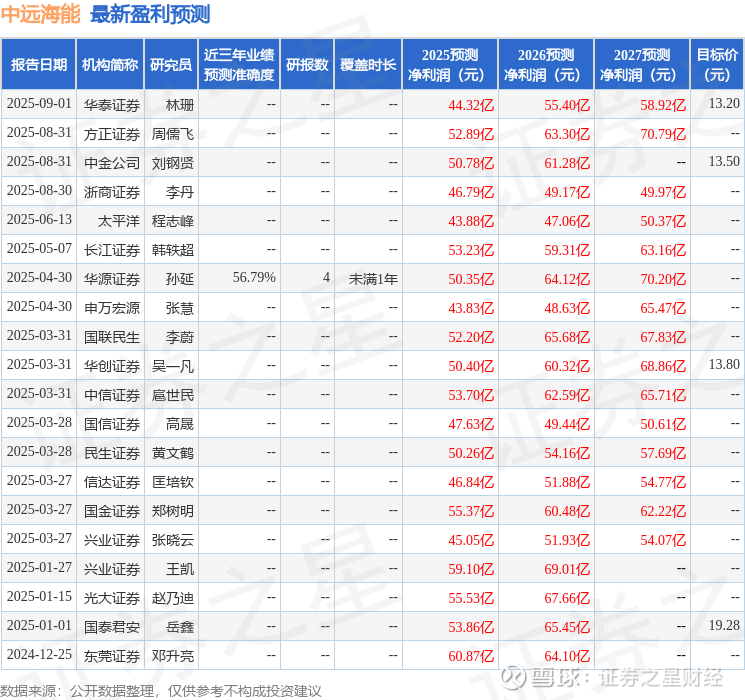Select the 光大证券 institution cell
Screen dimensions: 745x700
(112, 598)
